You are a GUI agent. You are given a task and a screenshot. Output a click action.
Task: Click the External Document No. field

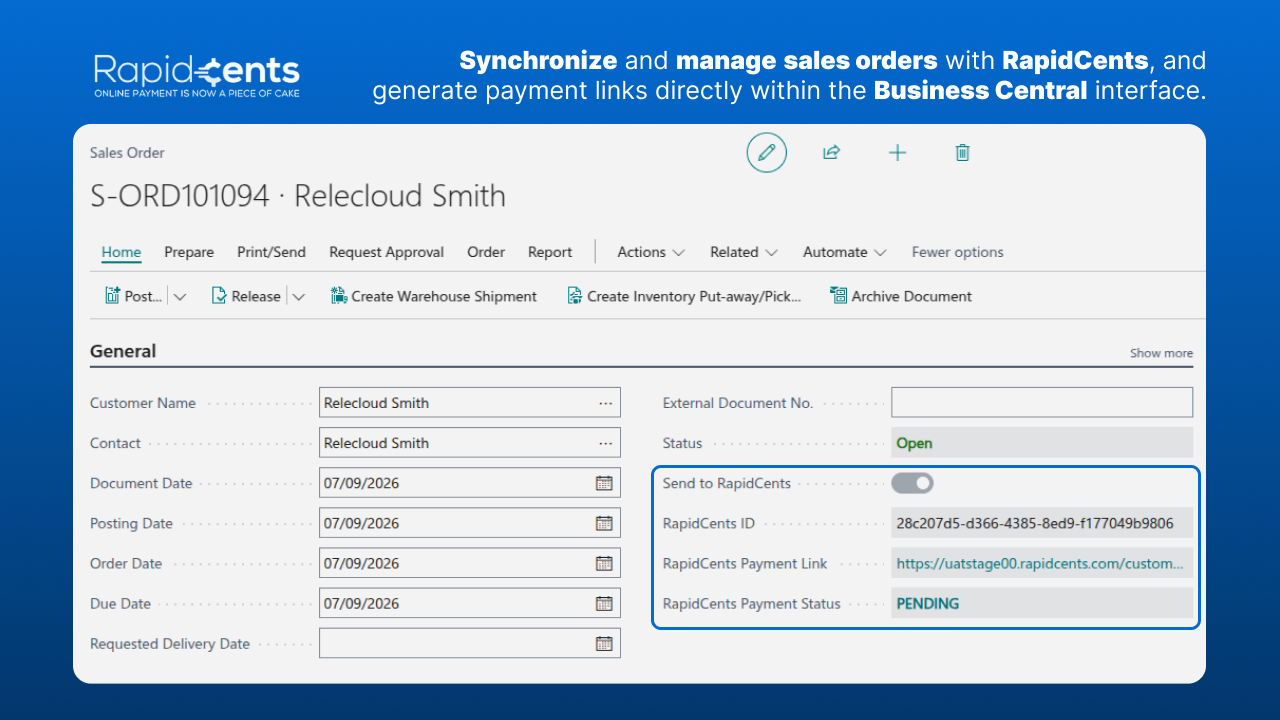tap(1042, 402)
